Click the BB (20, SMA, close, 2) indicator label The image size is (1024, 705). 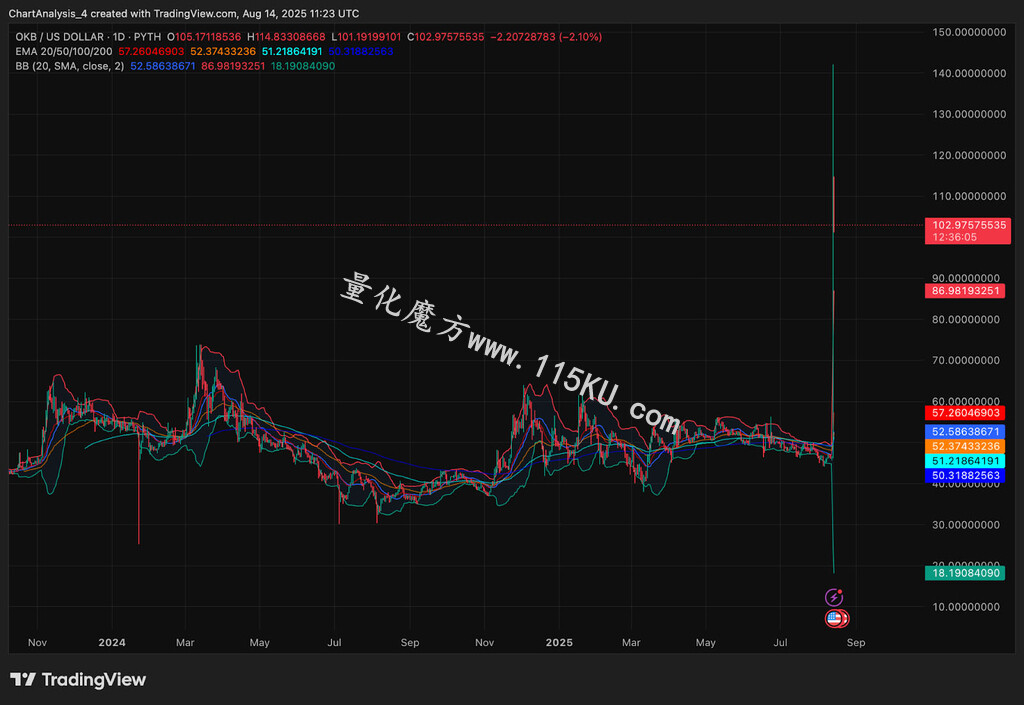coord(70,66)
